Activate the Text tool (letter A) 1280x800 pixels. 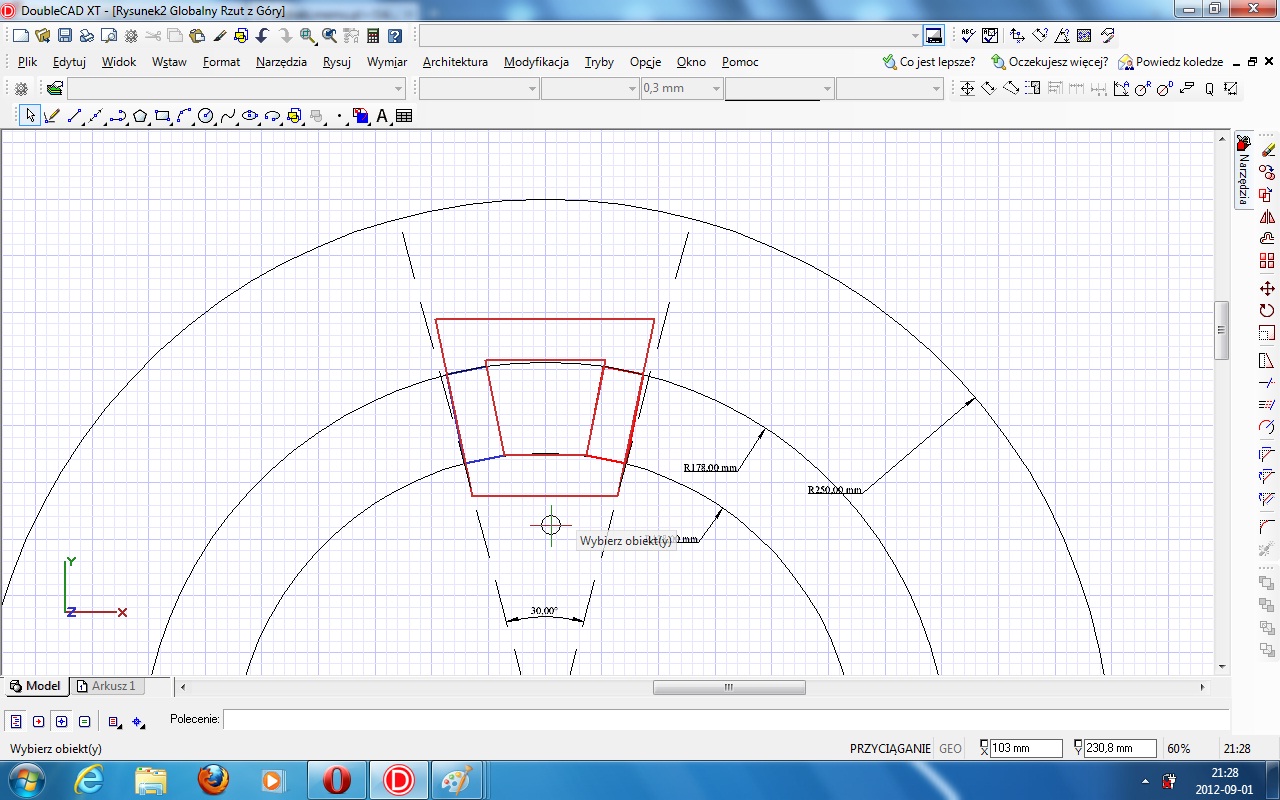coord(382,116)
